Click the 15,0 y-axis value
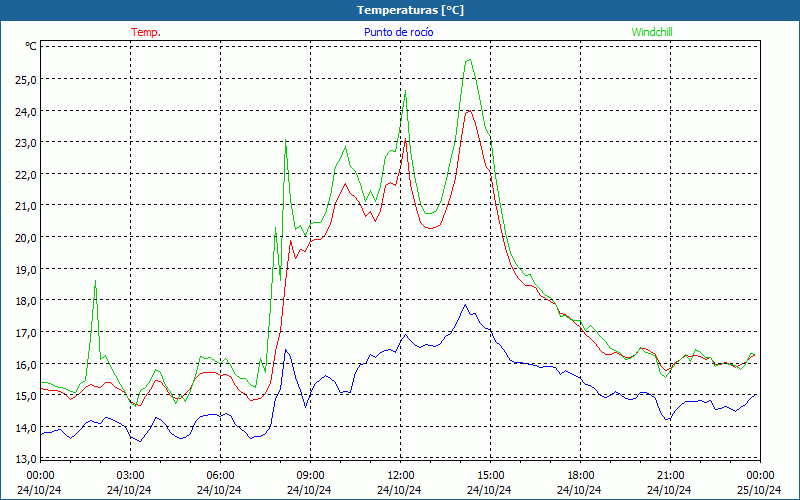The width and height of the screenshot is (800, 500). pyautogui.click(x=26, y=396)
